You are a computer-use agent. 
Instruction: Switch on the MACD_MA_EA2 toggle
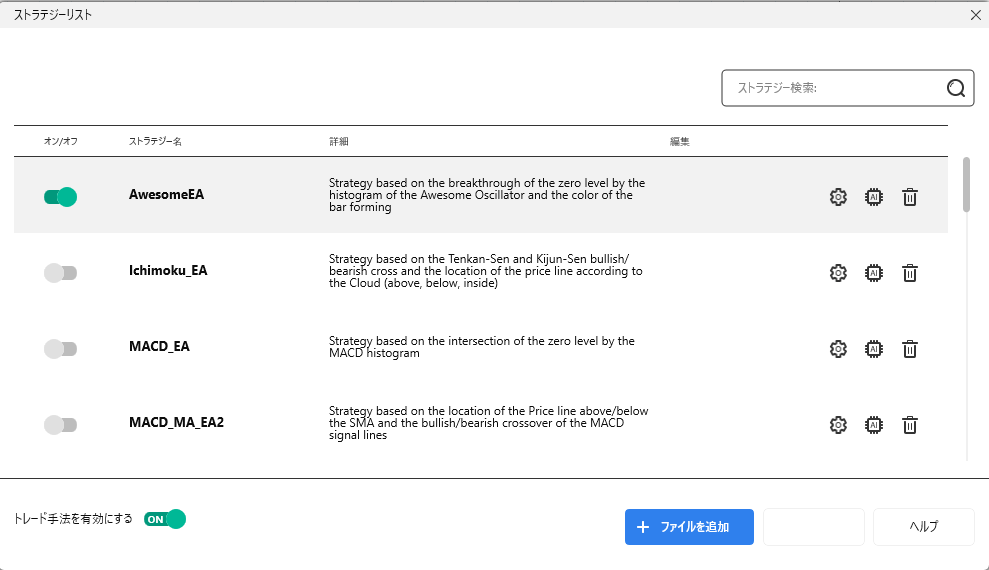[x=61, y=425]
